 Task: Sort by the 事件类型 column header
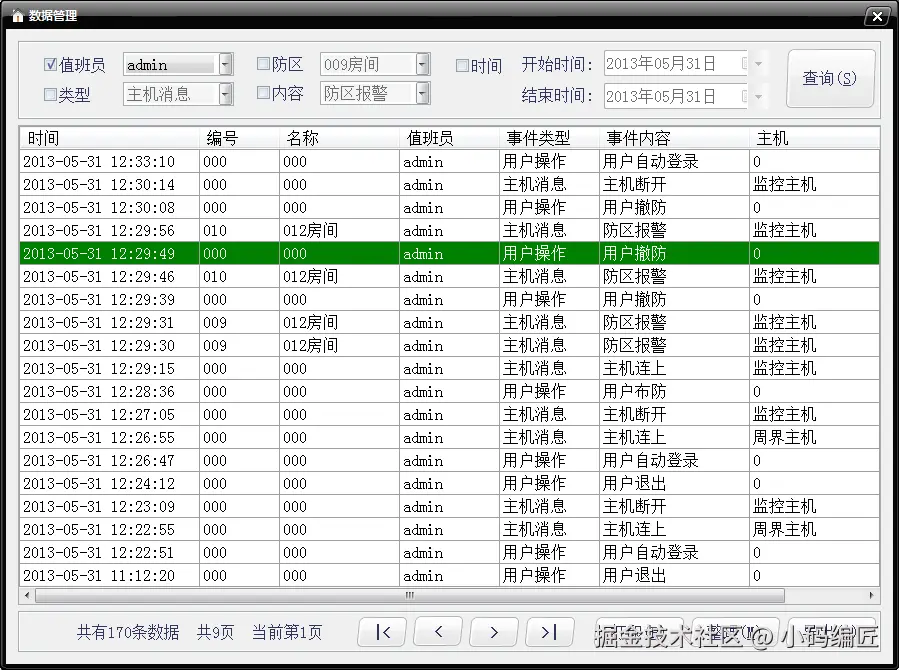click(x=549, y=138)
